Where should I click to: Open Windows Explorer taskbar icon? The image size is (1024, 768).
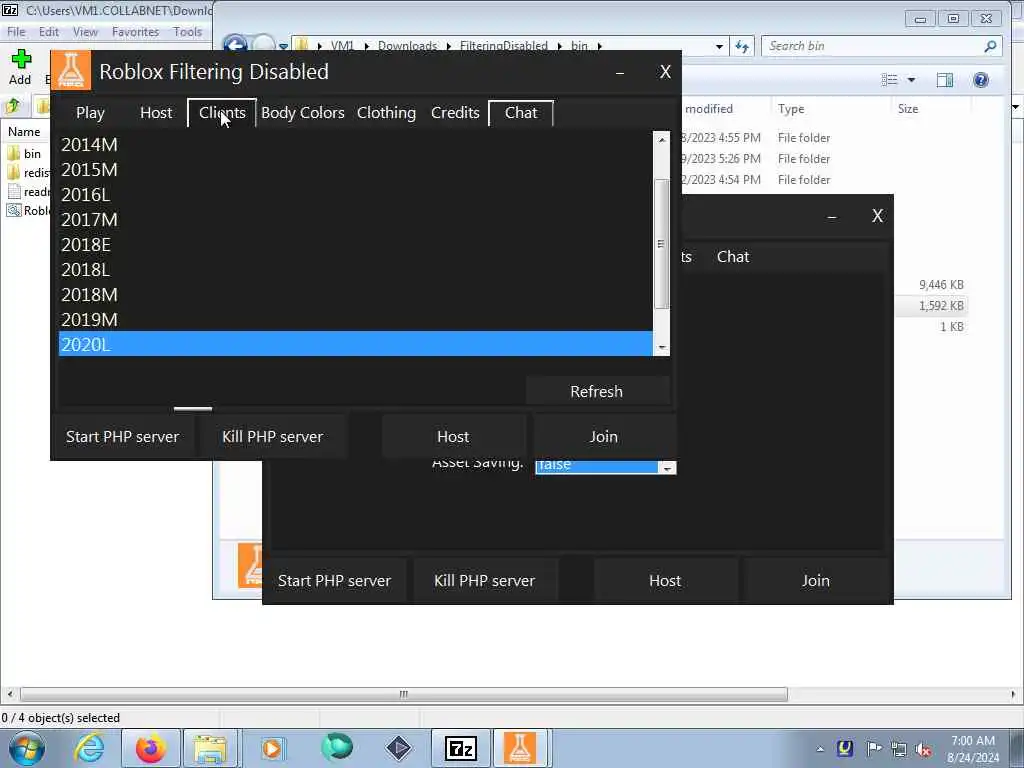[x=210, y=748]
